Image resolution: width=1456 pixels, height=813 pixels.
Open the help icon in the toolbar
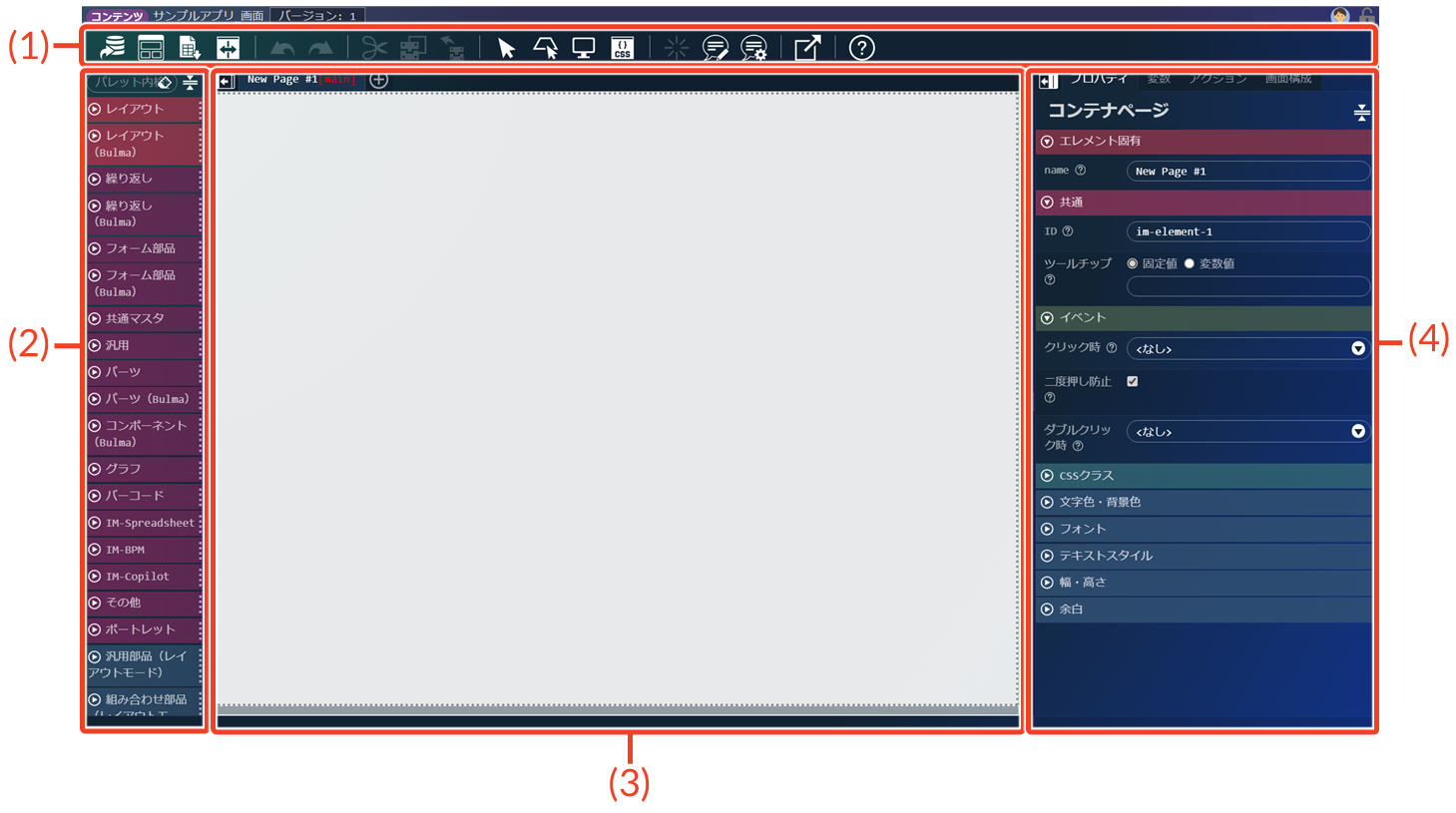coord(861,48)
